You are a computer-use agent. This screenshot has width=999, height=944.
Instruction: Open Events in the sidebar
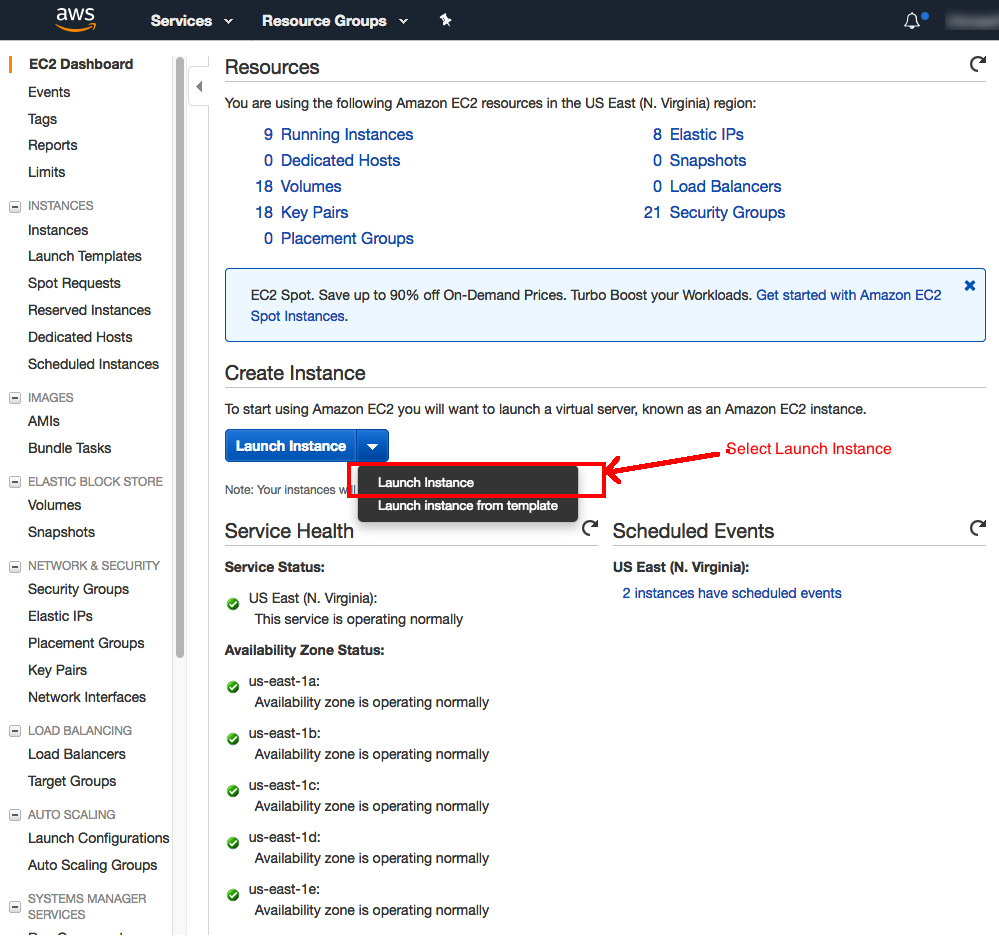(x=49, y=92)
